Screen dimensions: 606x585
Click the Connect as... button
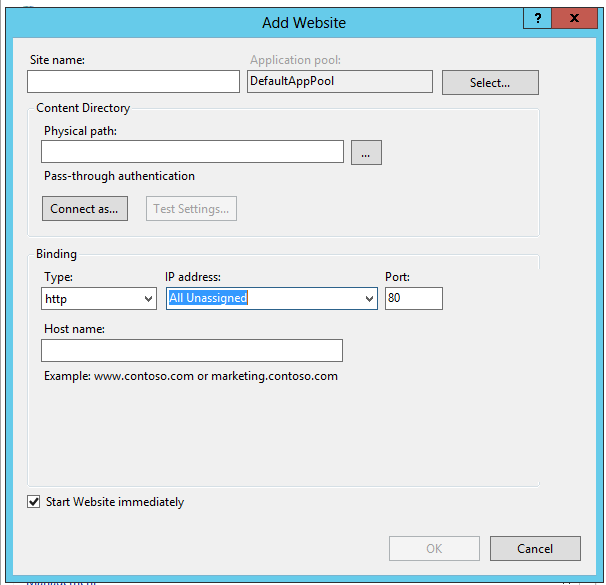tap(84, 209)
